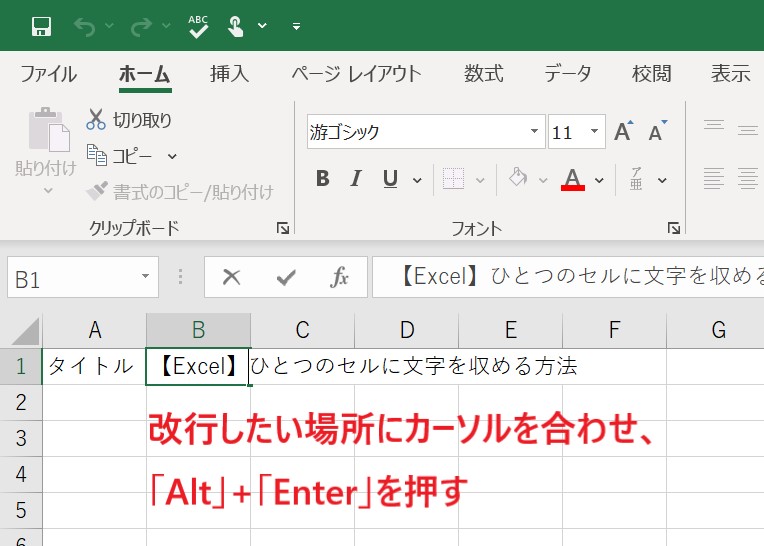Click the Touch/Mouse mode hand icon
This screenshot has width=764, height=546.
pyautogui.click(x=235, y=26)
